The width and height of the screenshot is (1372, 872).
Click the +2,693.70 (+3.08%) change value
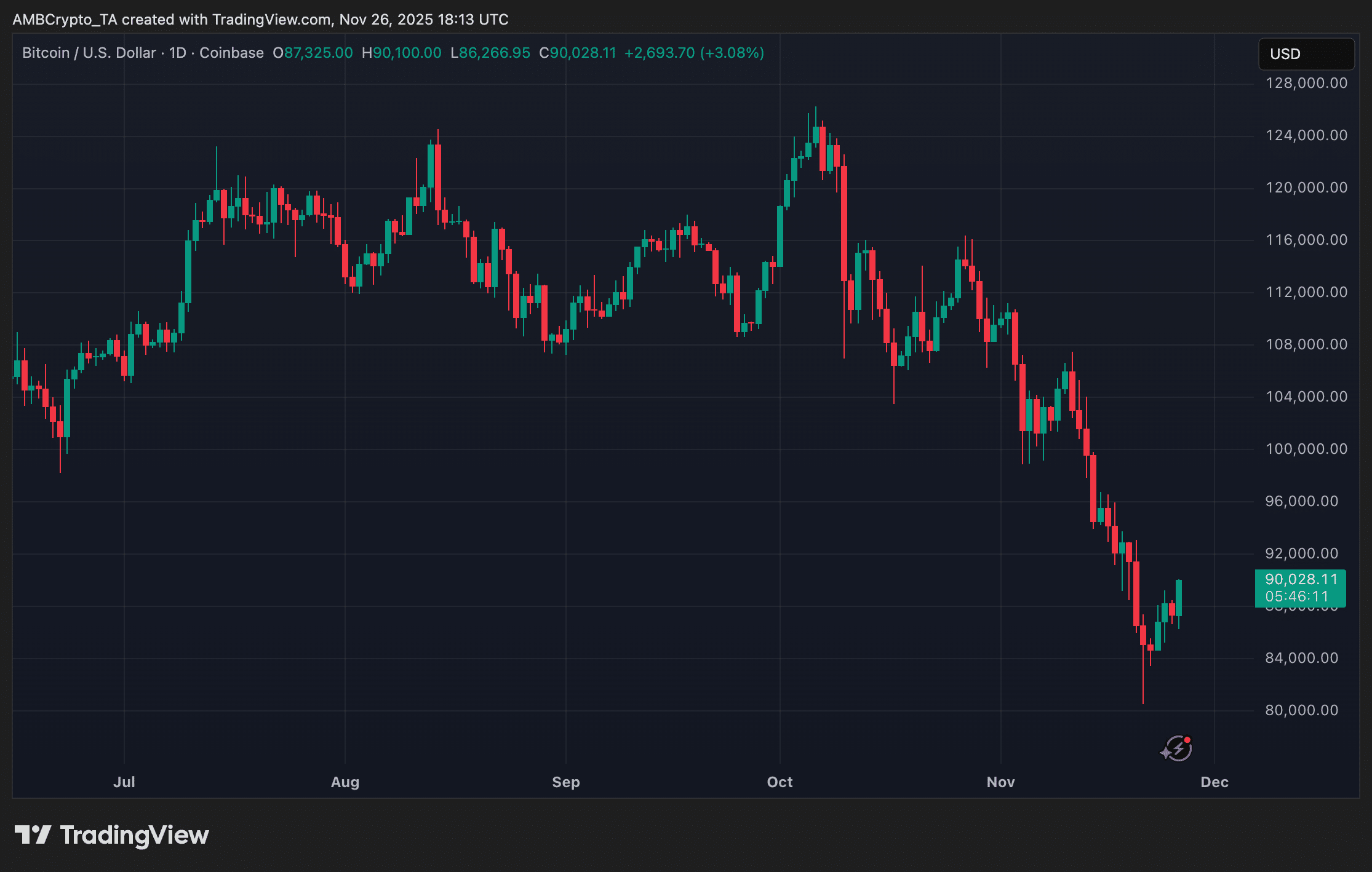click(694, 53)
